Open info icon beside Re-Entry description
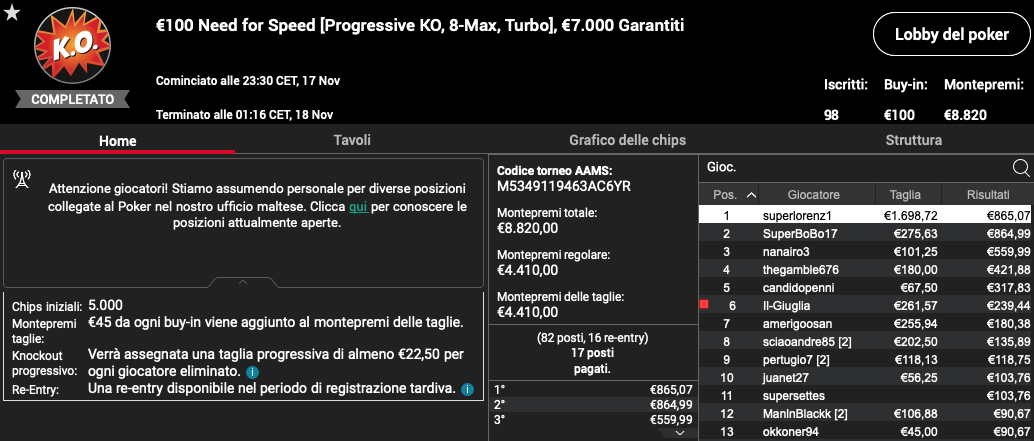The image size is (1034, 441). (x=467, y=389)
